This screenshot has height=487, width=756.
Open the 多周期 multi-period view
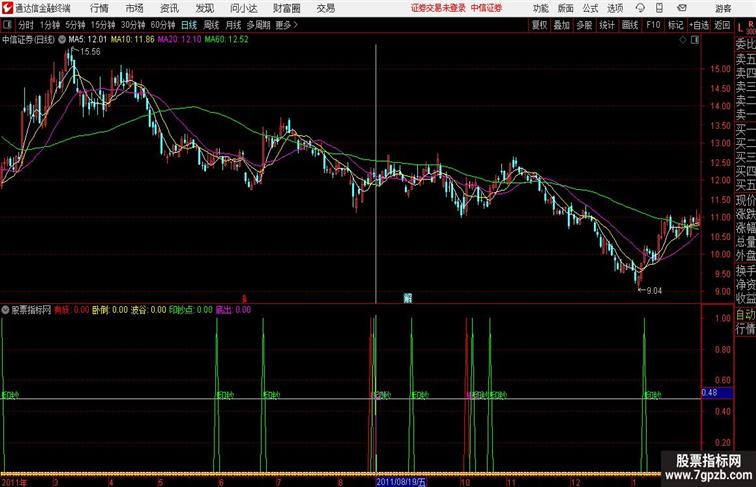(258, 25)
